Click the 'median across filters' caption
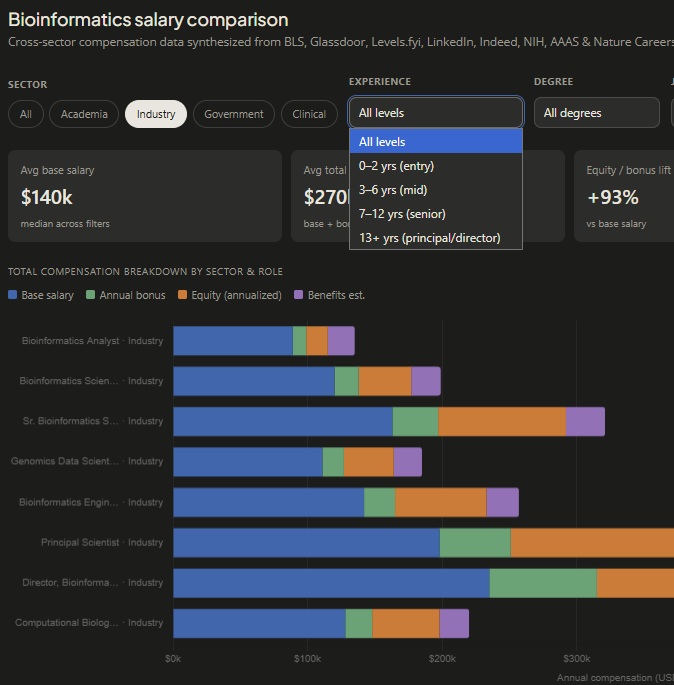Screen dimensions: 674x685 click(65, 224)
